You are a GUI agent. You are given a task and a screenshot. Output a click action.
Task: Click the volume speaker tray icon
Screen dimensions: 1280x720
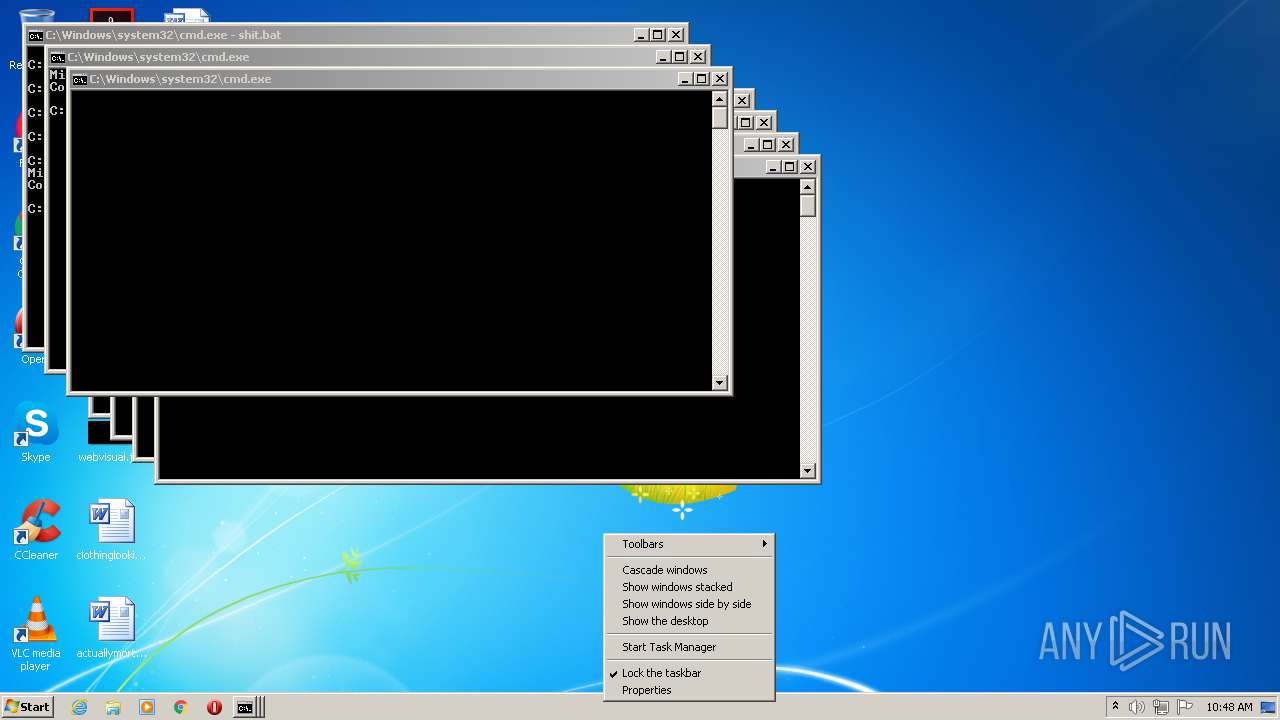pos(1137,707)
